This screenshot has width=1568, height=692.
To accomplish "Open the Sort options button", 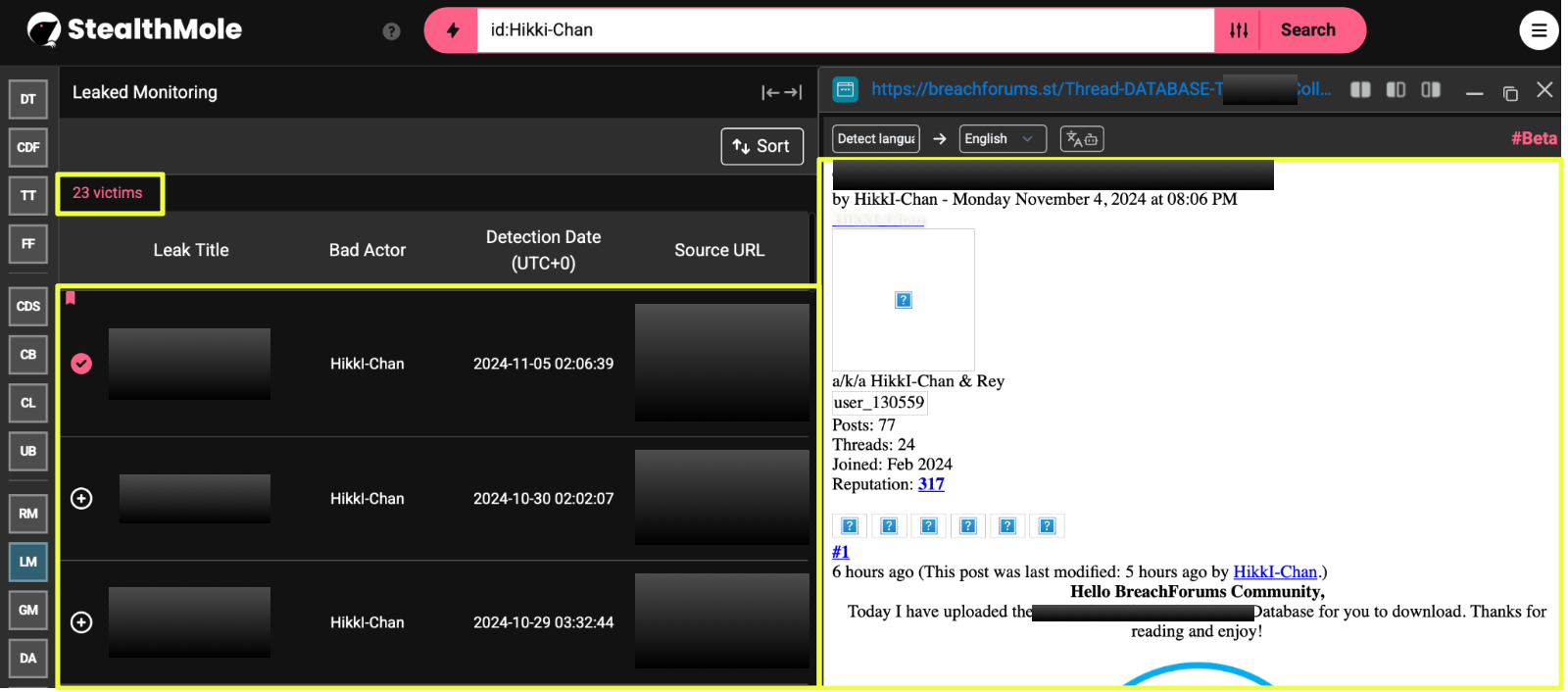I will point(761,146).
